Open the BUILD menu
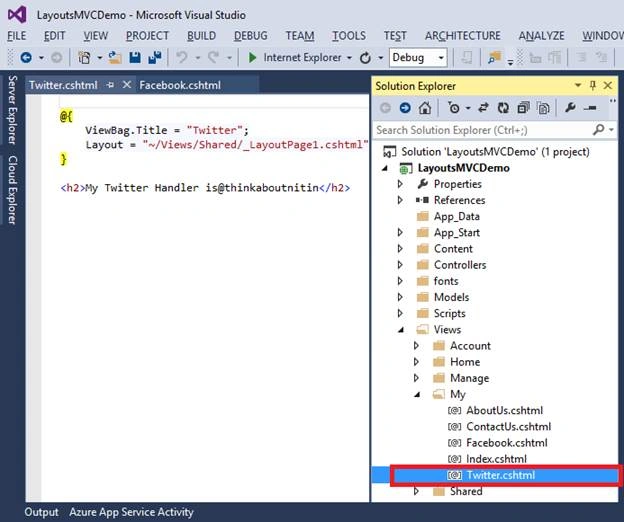Image resolution: width=624 pixels, height=522 pixels. 201,36
